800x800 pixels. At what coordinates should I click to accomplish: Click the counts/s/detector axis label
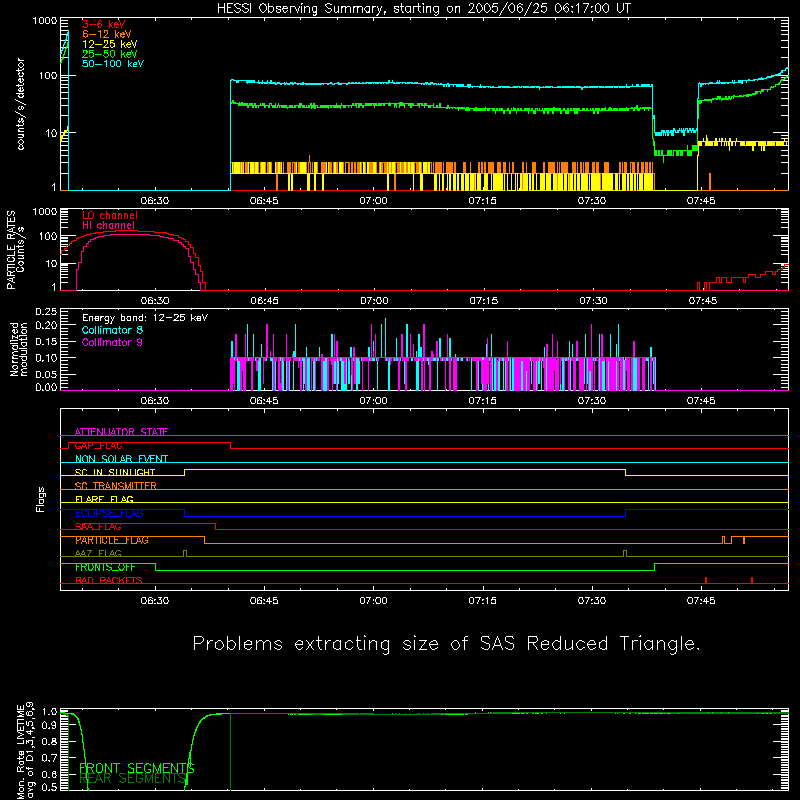coord(20,104)
